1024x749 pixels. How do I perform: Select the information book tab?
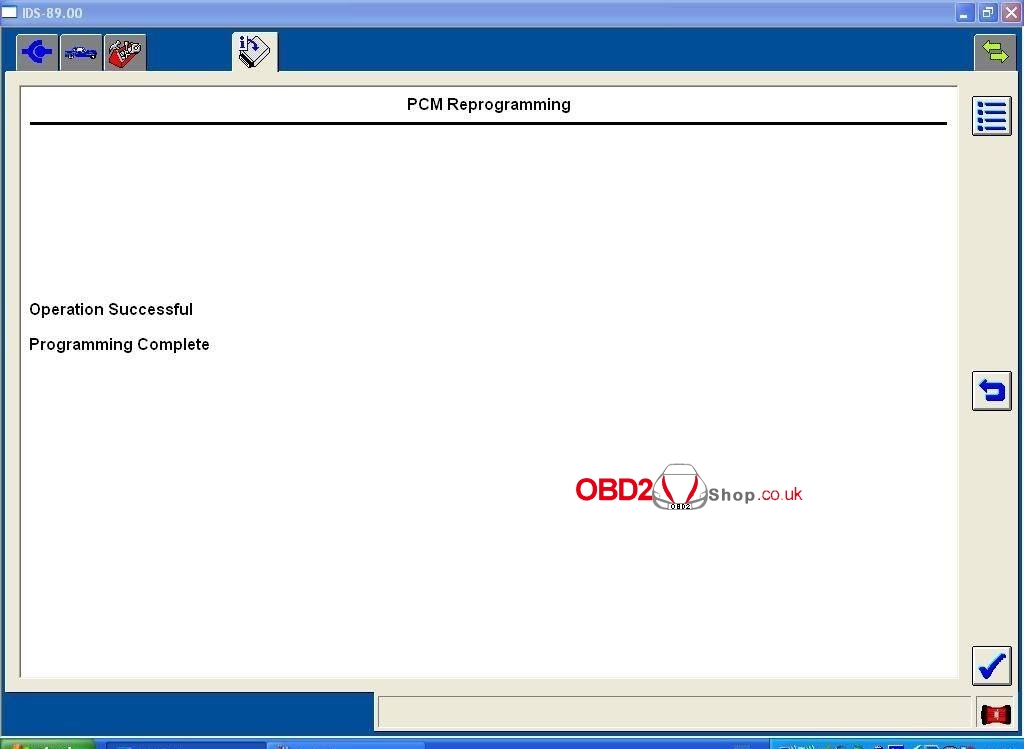(x=254, y=51)
